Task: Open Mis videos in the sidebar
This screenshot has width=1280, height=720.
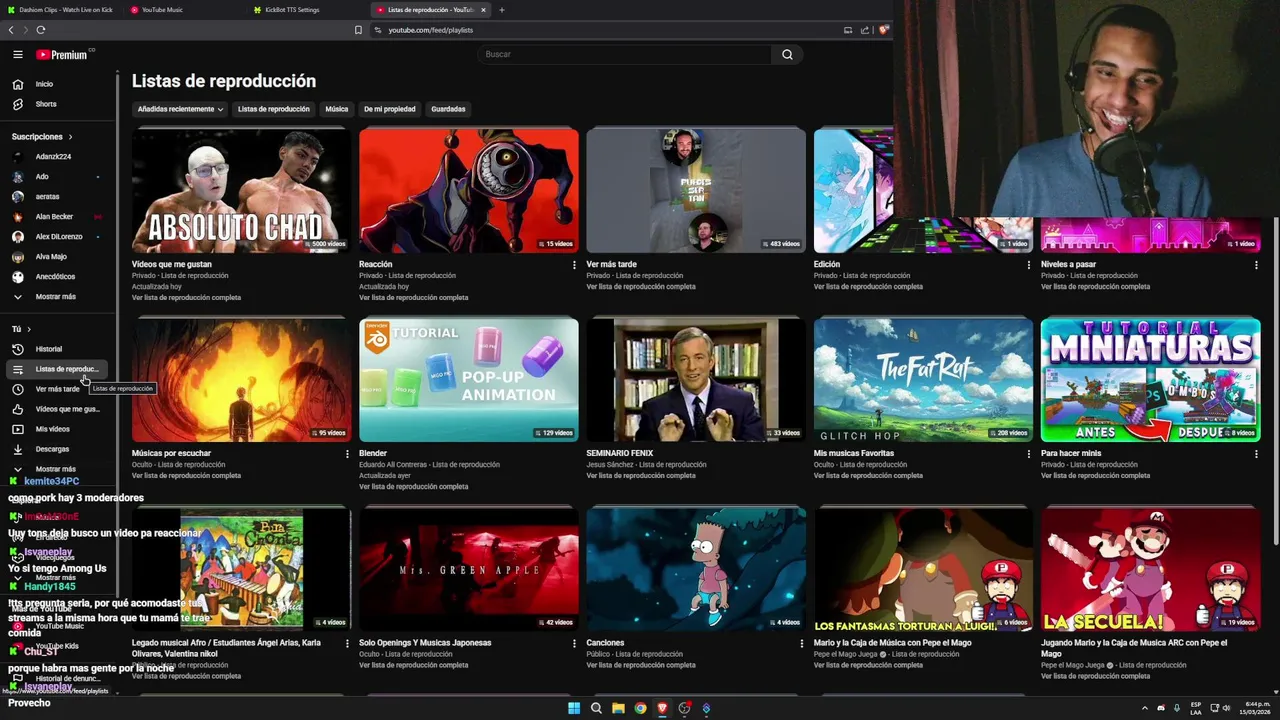Action: click(58, 429)
